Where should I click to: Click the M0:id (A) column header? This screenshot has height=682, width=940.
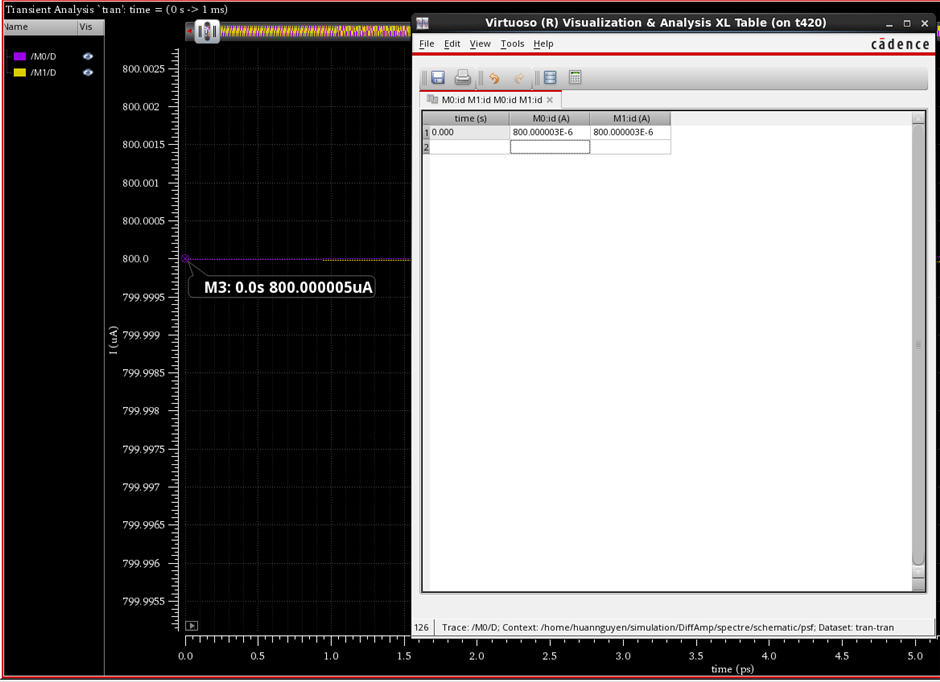click(x=550, y=119)
